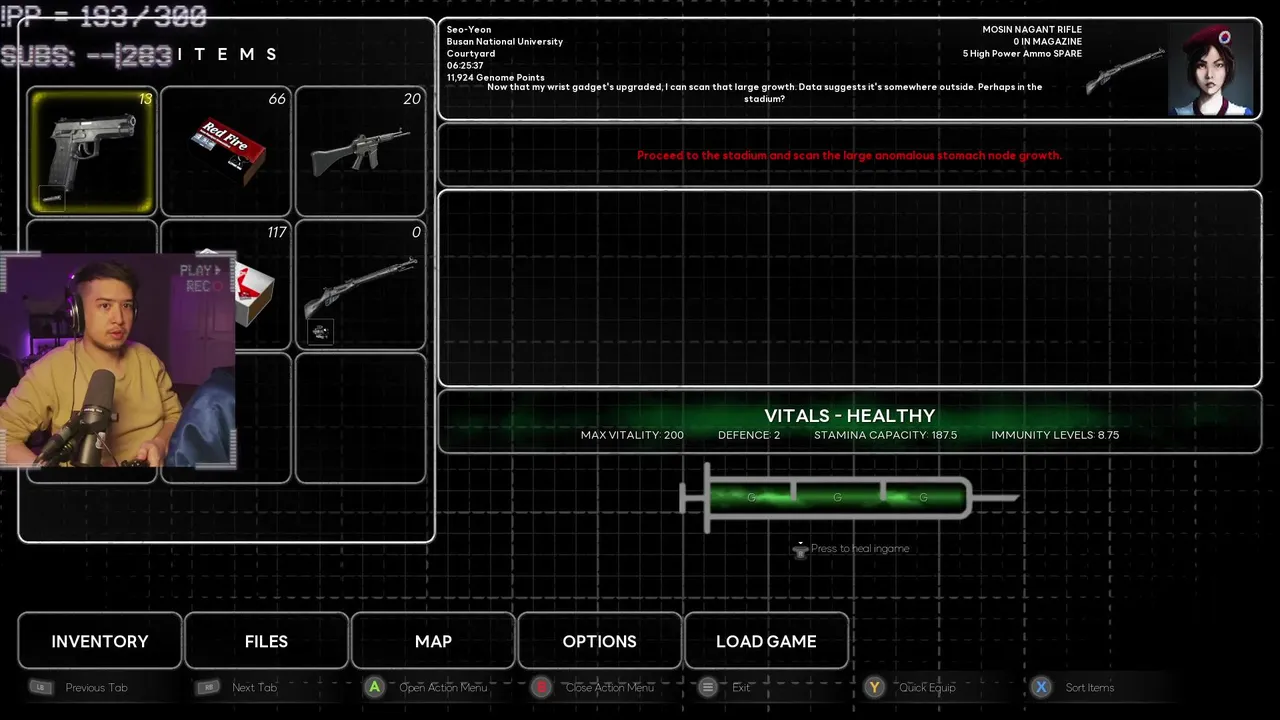Click the yellow Y Quick Equip icon

tap(875, 687)
